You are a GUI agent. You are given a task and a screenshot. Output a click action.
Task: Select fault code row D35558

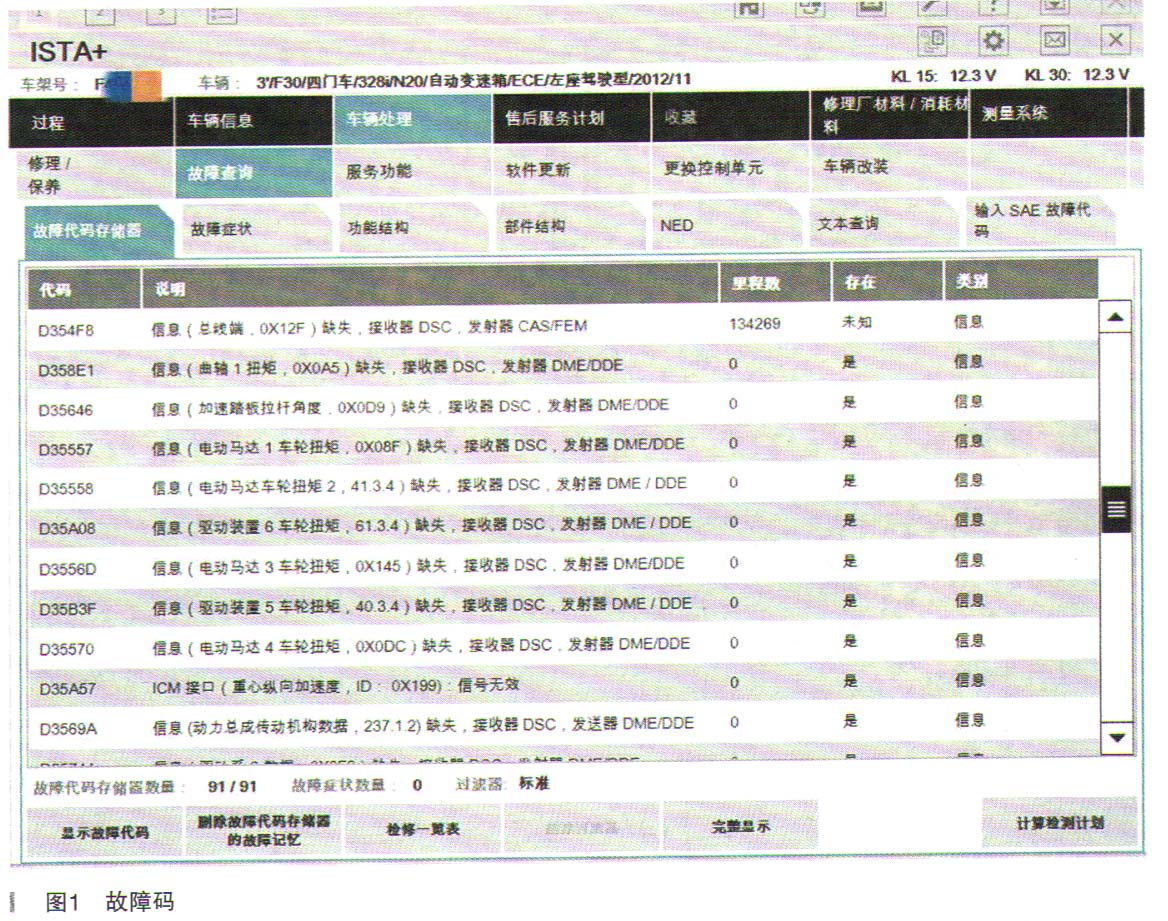[x=562, y=485]
